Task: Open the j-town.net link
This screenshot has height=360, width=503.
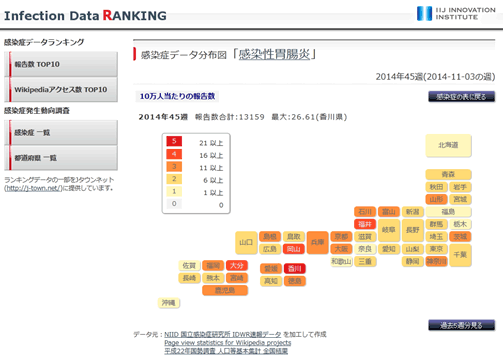Action: (33, 188)
